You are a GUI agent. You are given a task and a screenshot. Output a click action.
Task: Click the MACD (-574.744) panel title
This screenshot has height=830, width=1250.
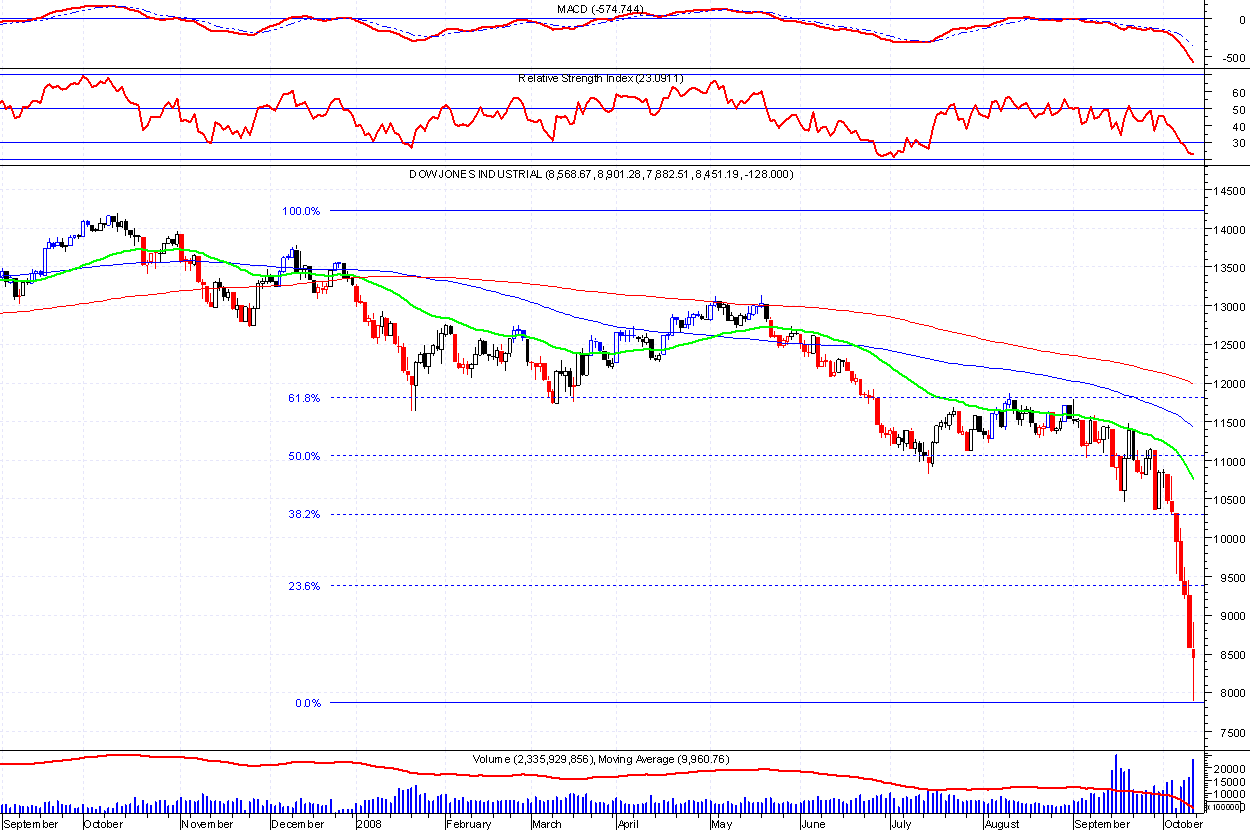(x=599, y=9)
